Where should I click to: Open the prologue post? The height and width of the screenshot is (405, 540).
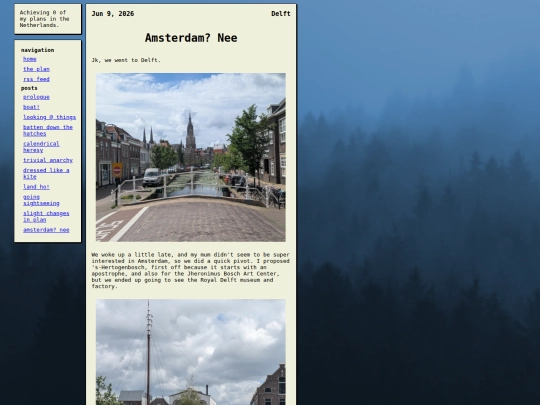36,97
